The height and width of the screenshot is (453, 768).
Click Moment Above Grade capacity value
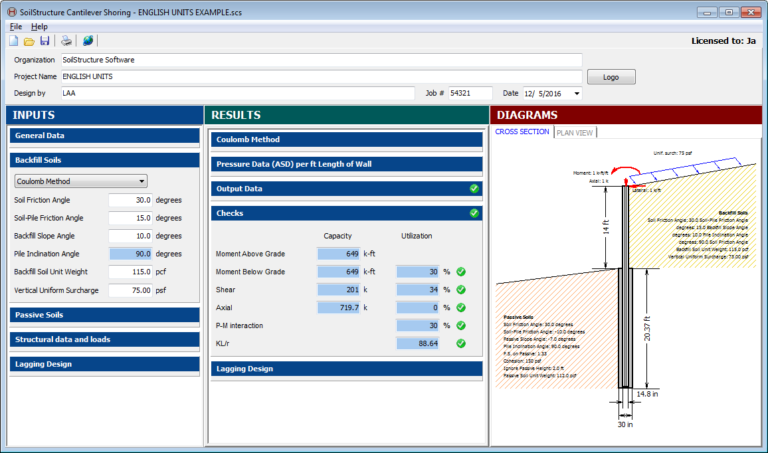(x=338, y=254)
